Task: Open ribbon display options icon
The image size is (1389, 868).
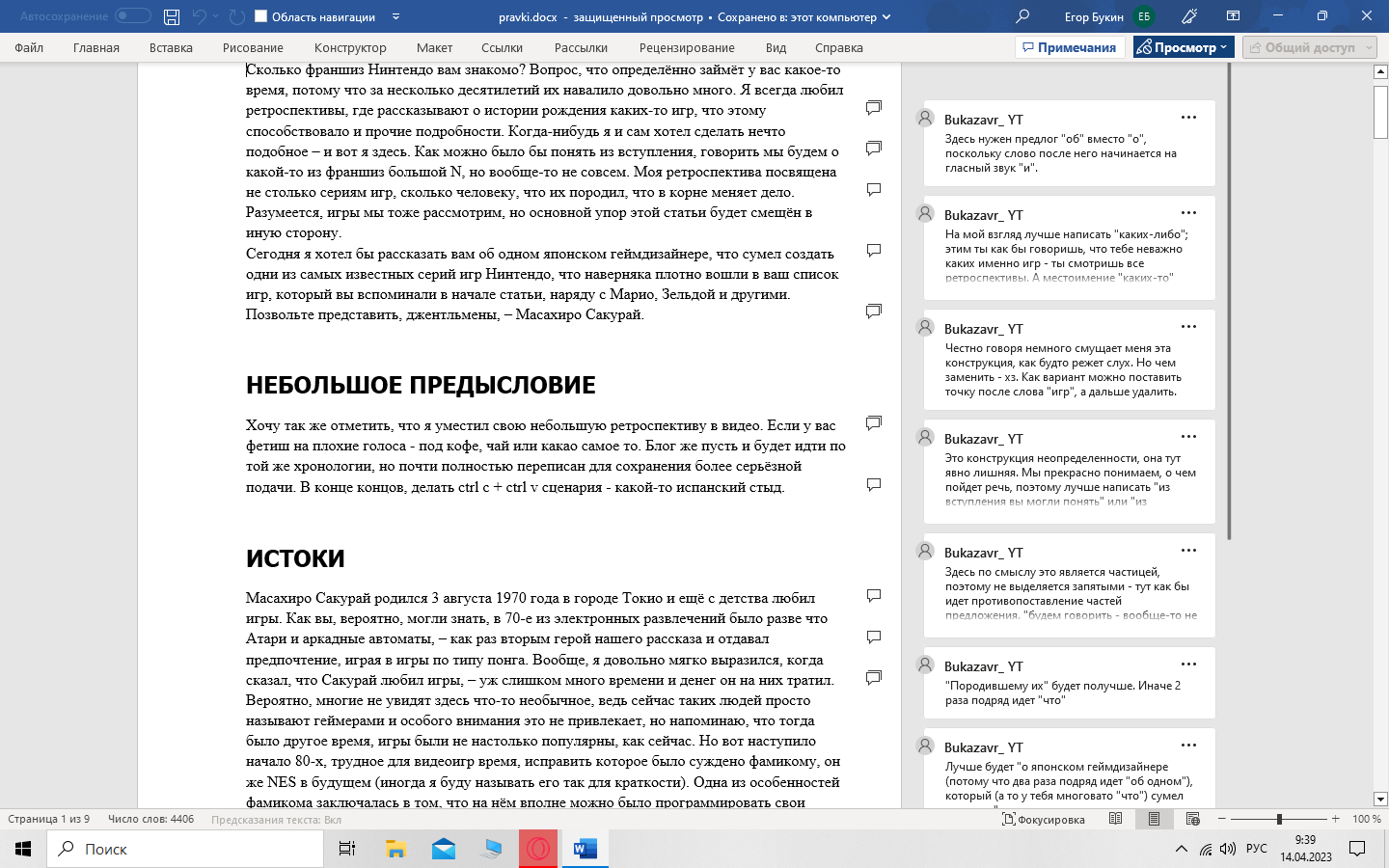Action: [1233, 16]
